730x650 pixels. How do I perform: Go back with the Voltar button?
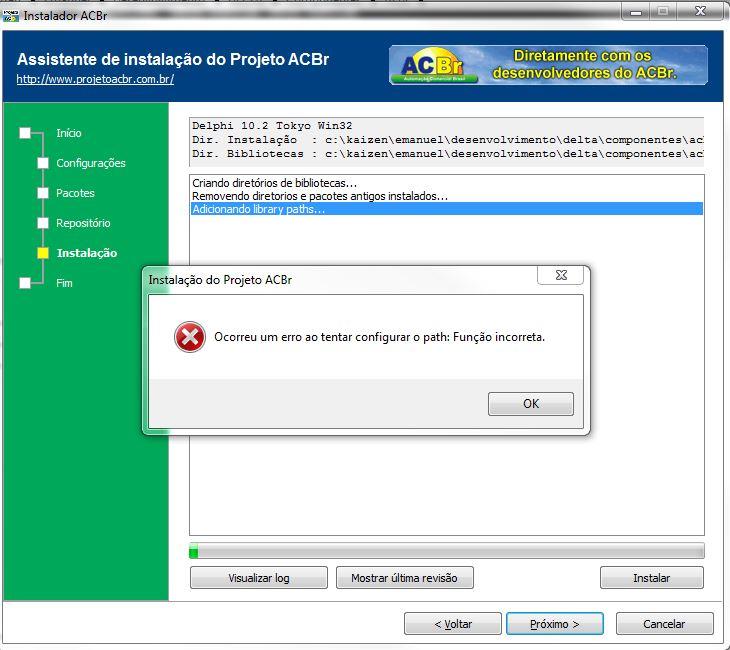coord(453,624)
